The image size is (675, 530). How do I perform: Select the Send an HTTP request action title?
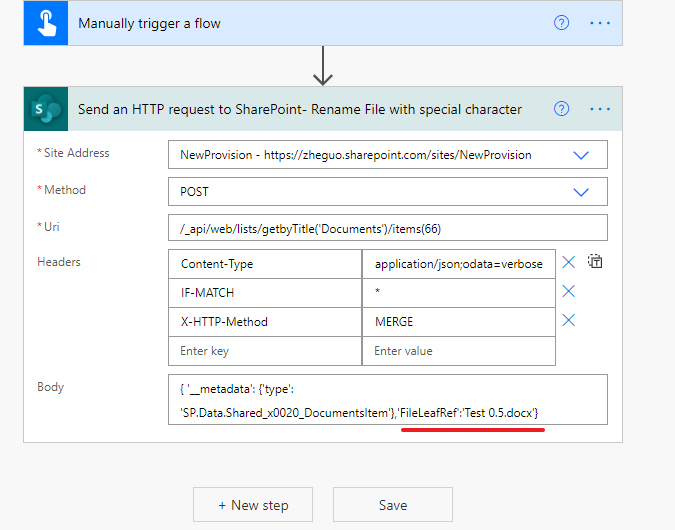point(300,109)
